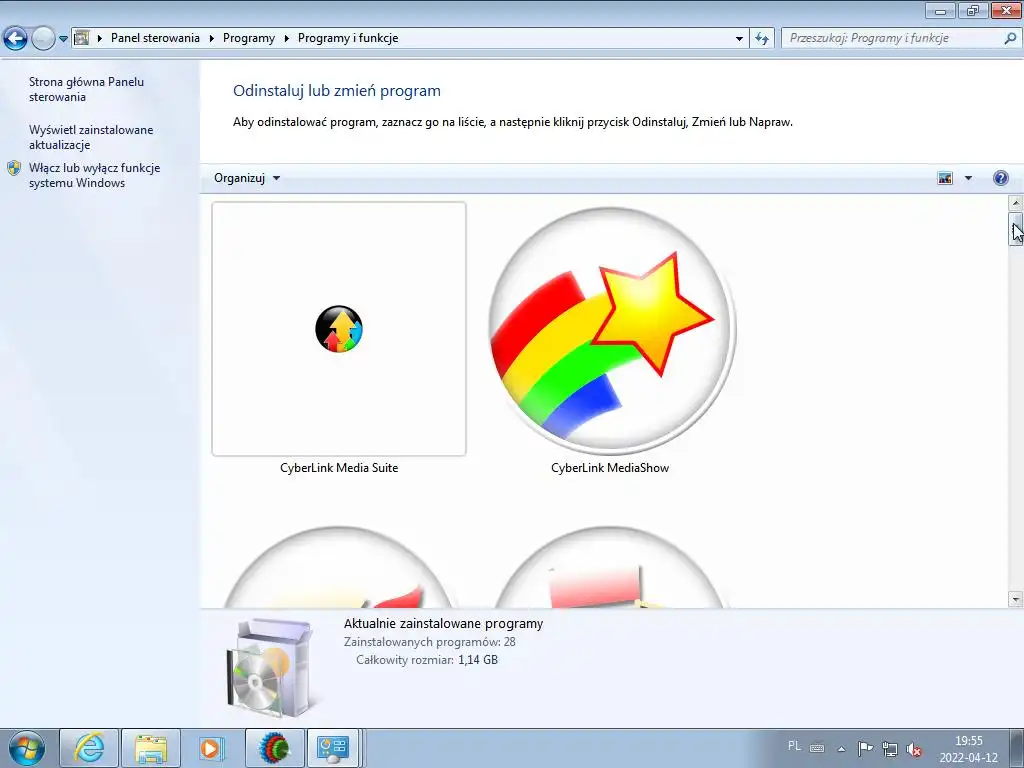Click the Control Panel icon in address bar
The image size is (1024, 768).
pos(82,38)
